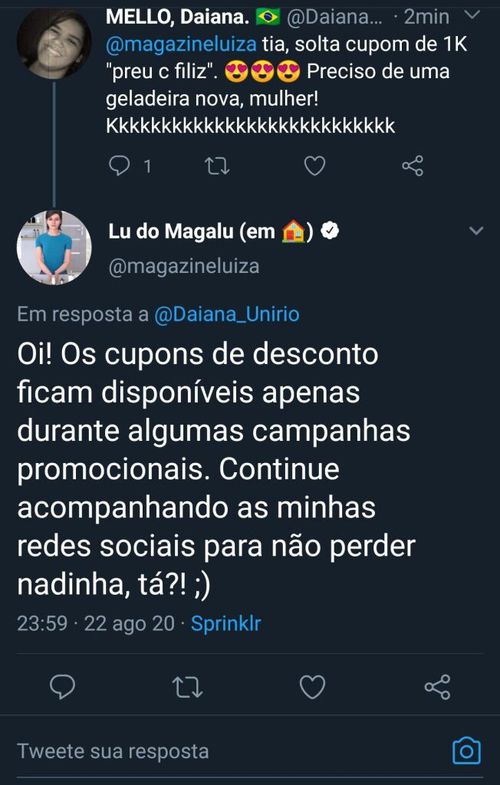The width and height of the screenshot is (500, 785).
Task: Like the Lu do Magalu tweet
Action: point(312,687)
